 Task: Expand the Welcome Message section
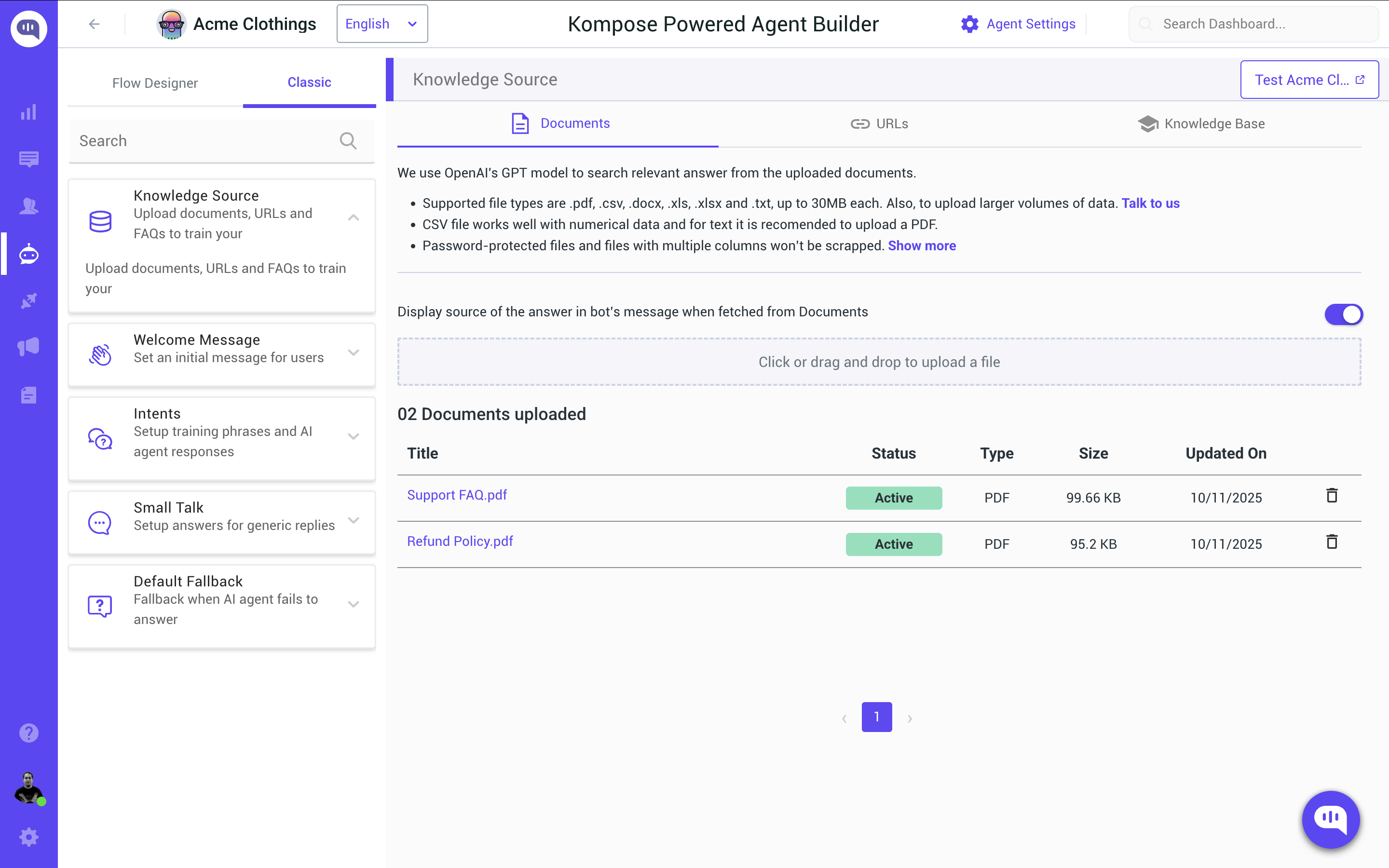tap(354, 353)
